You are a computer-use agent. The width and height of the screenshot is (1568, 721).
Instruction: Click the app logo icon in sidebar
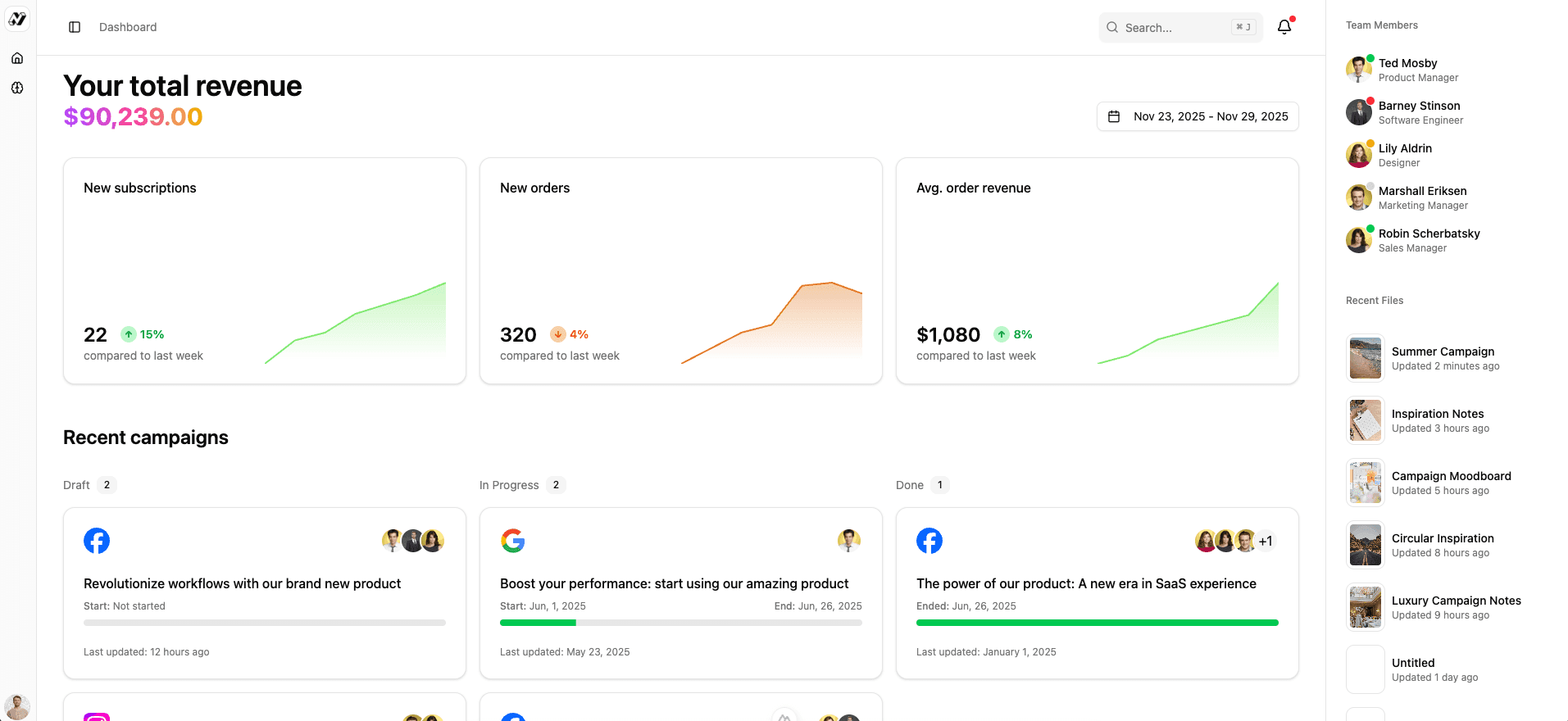[17, 19]
